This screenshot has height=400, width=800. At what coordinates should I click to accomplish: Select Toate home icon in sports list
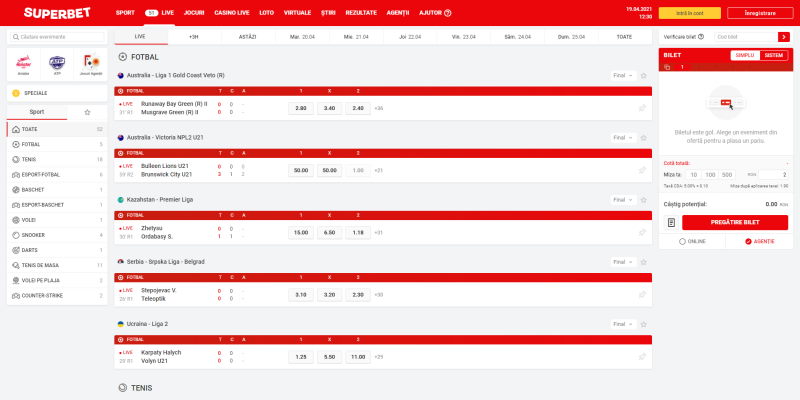[57, 130]
